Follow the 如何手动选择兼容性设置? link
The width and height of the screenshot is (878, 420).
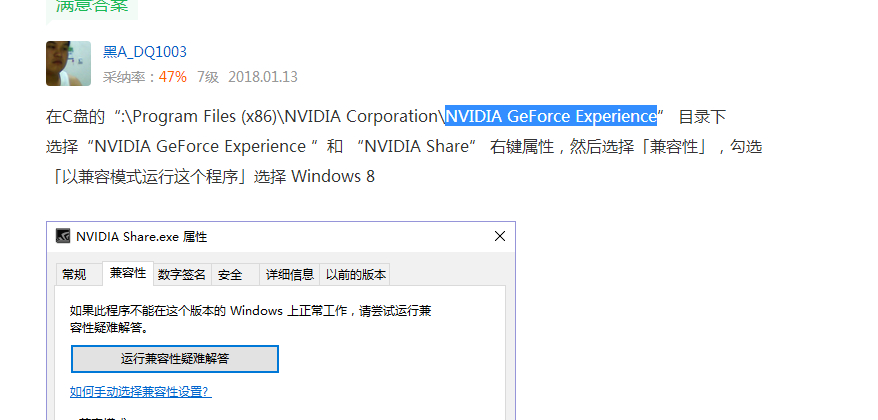(x=141, y=392)
